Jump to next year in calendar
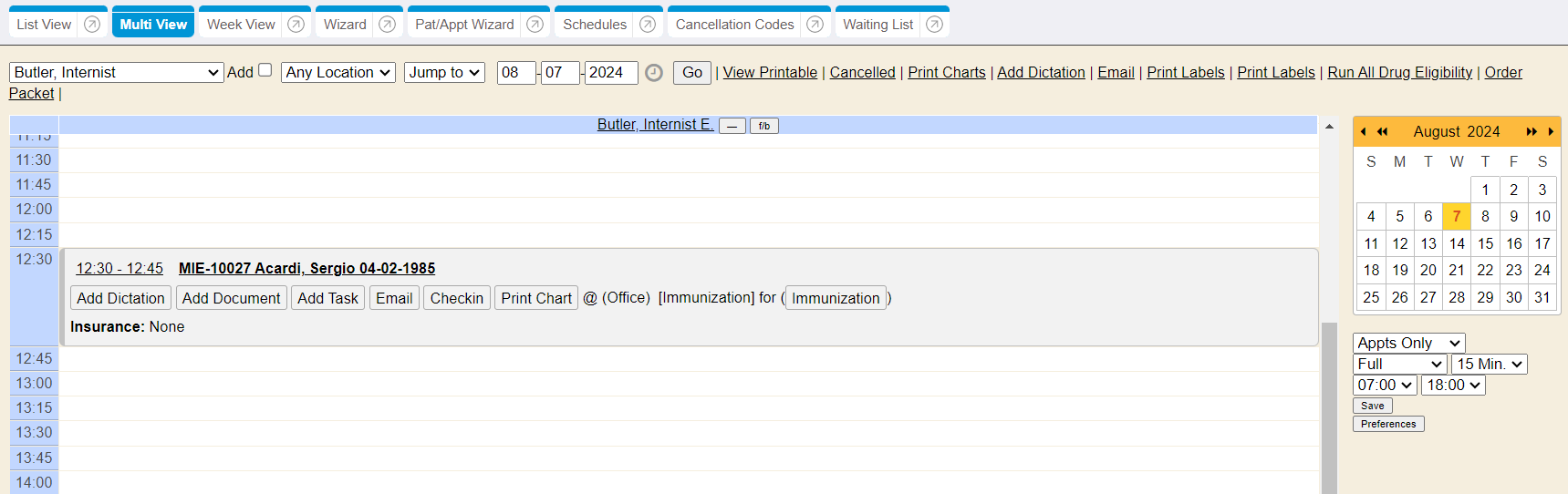1568x494 pixels. [1532, 132]
